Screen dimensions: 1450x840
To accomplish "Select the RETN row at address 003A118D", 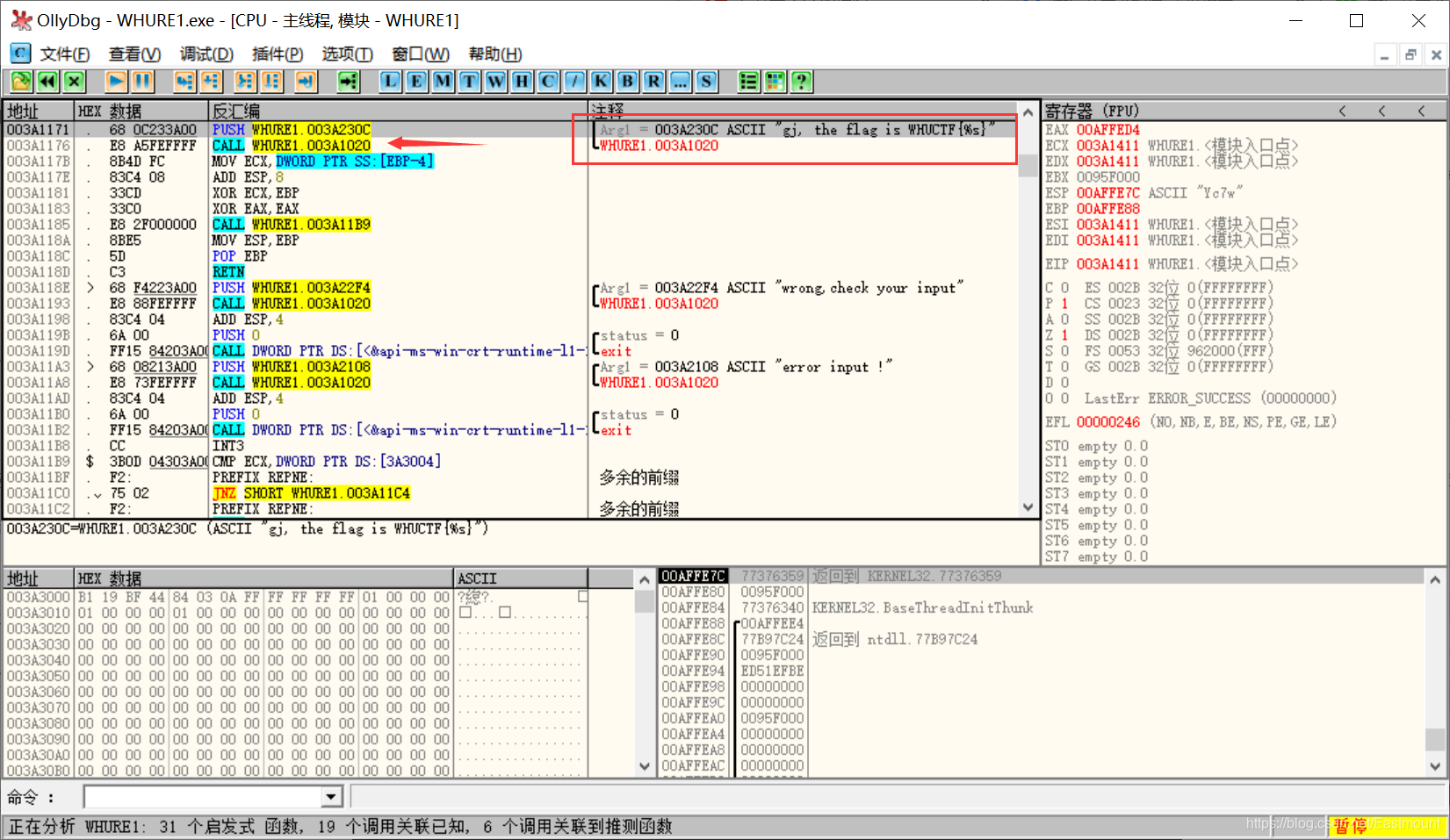I will coord(511,272).
